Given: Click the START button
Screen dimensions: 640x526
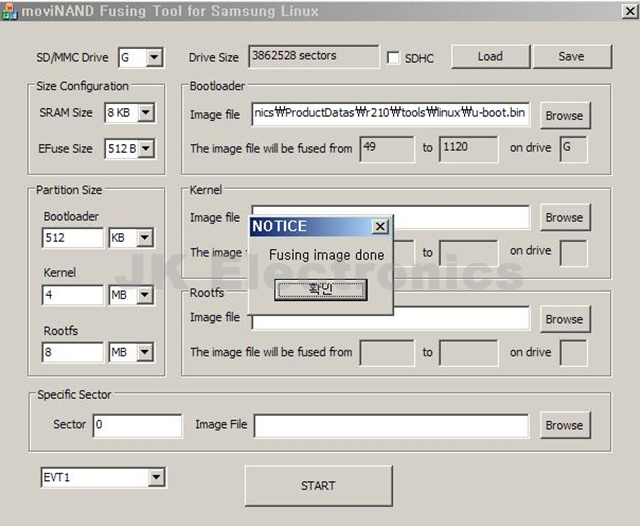Looking at the screenshot, I should click(319, 486).
